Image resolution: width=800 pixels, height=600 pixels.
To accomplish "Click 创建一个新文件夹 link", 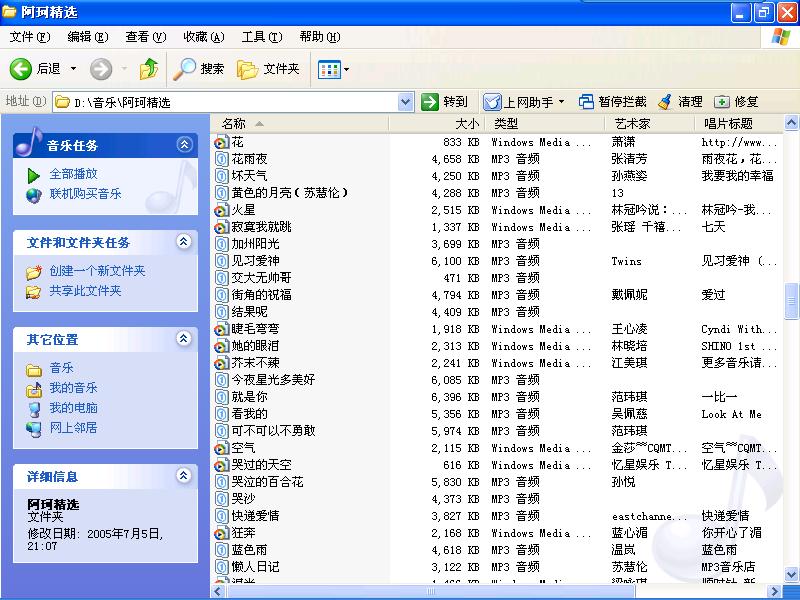I will 97,271.
